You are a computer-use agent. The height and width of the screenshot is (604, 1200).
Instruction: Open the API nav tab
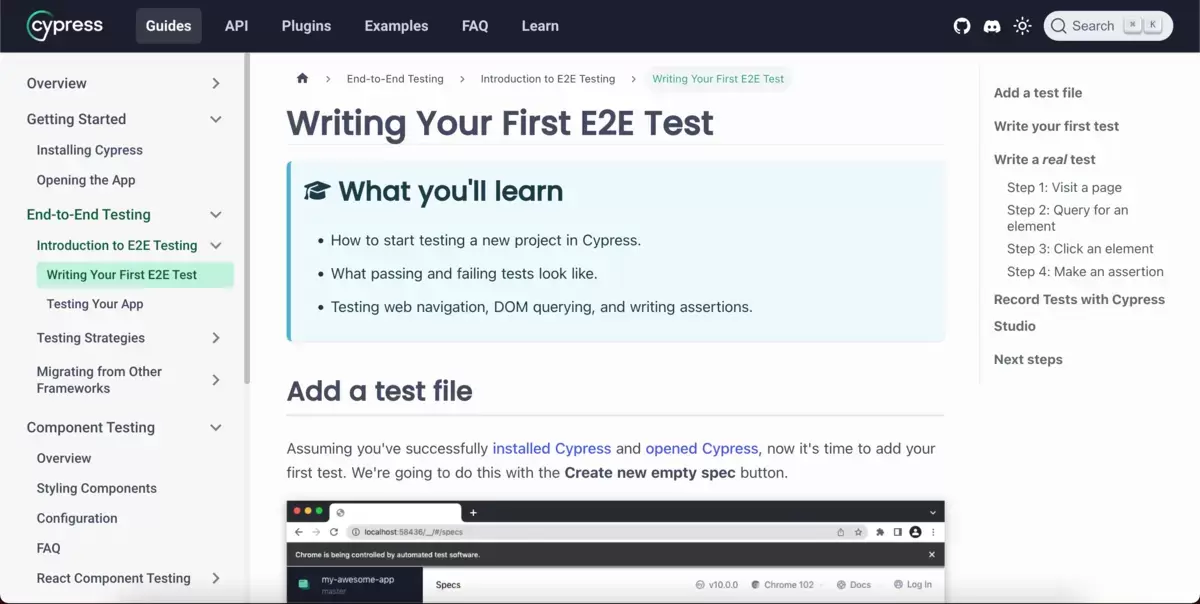coord(236,26)
